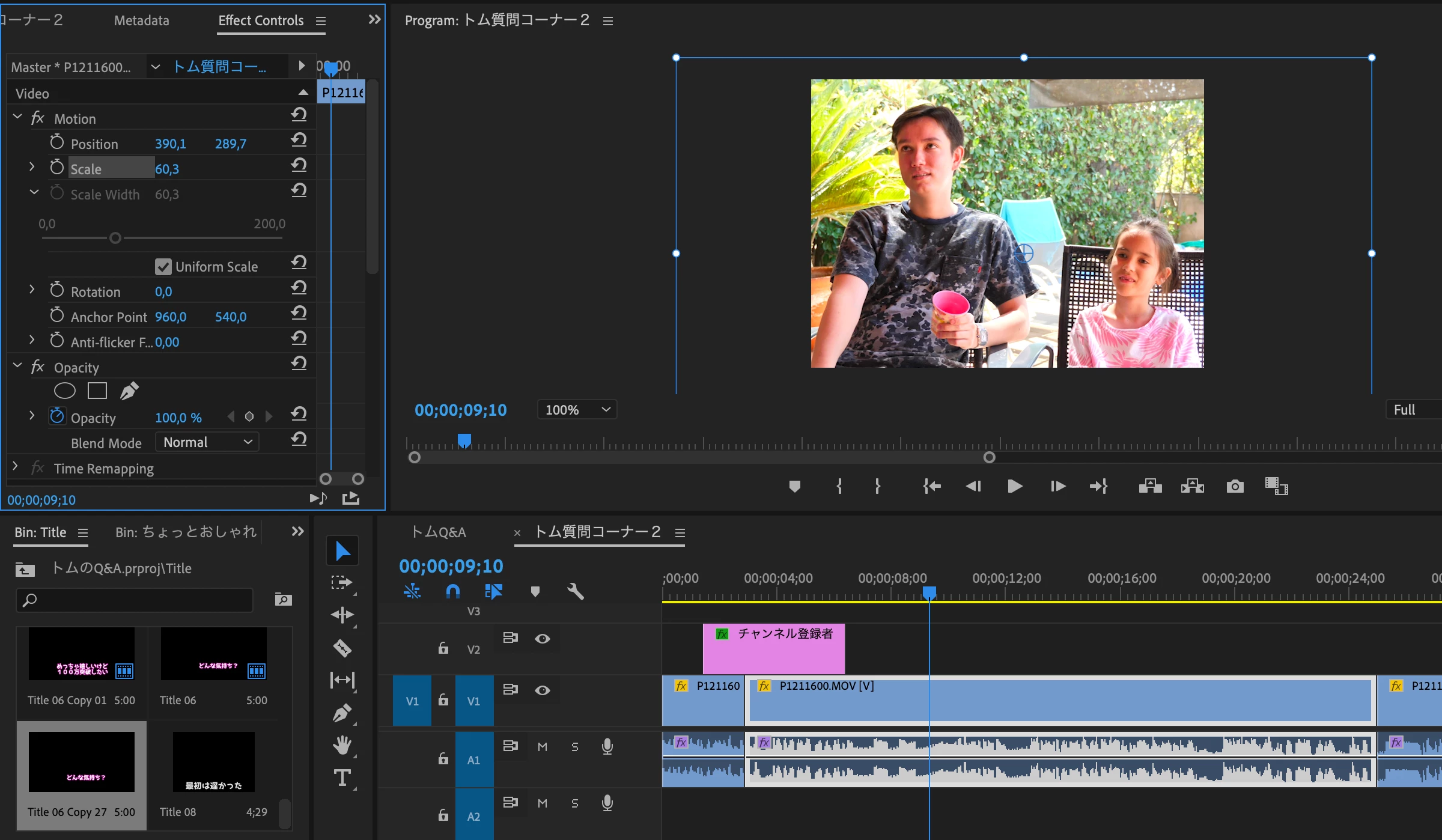Toggle Snap magnet in timeline
Image resolution: width=1442 pixels, height=840 pixels.
pos(452,591)
